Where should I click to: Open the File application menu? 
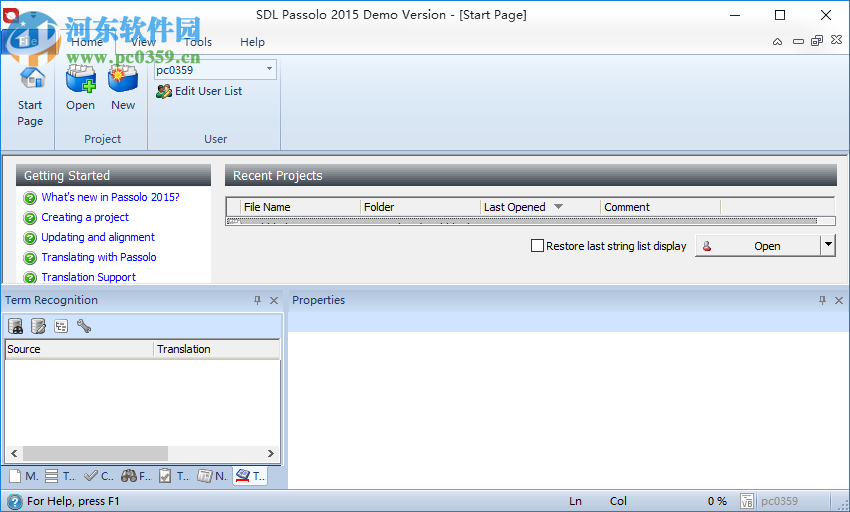click(x=28, y=41)
